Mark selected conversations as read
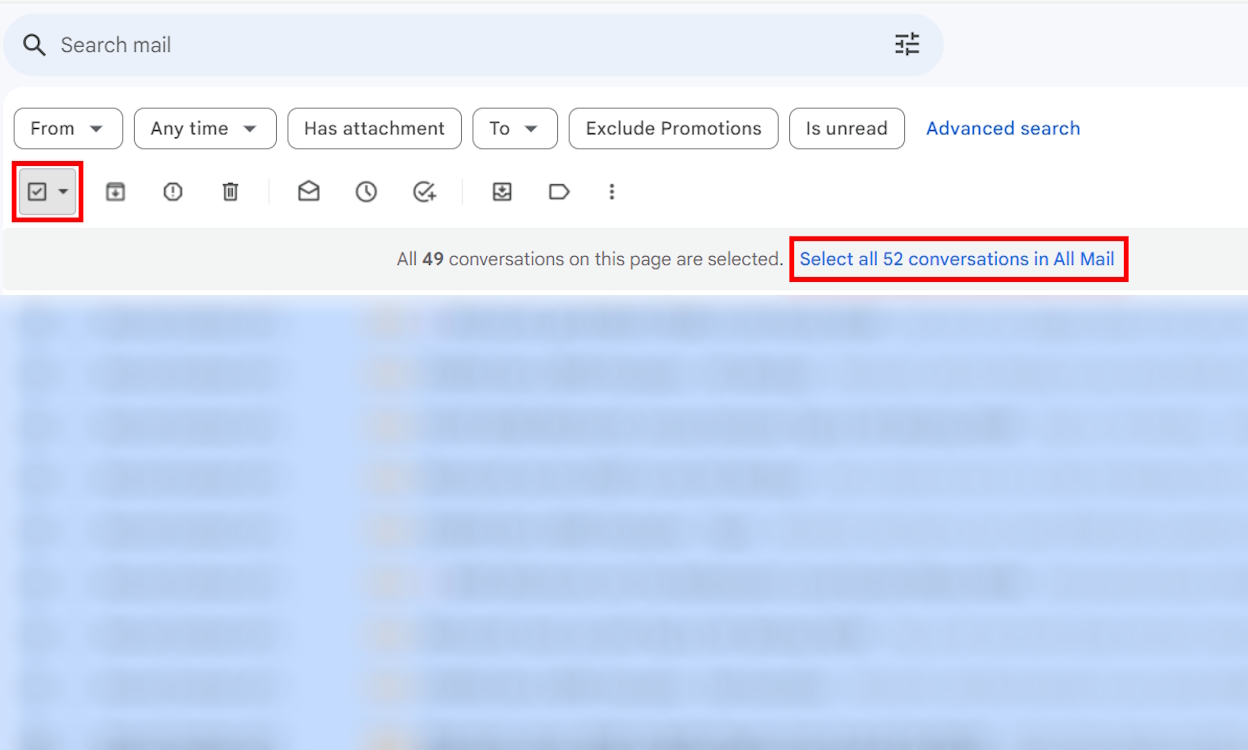This screenshot has width=1248, height=750. click(x=309, y=192)
